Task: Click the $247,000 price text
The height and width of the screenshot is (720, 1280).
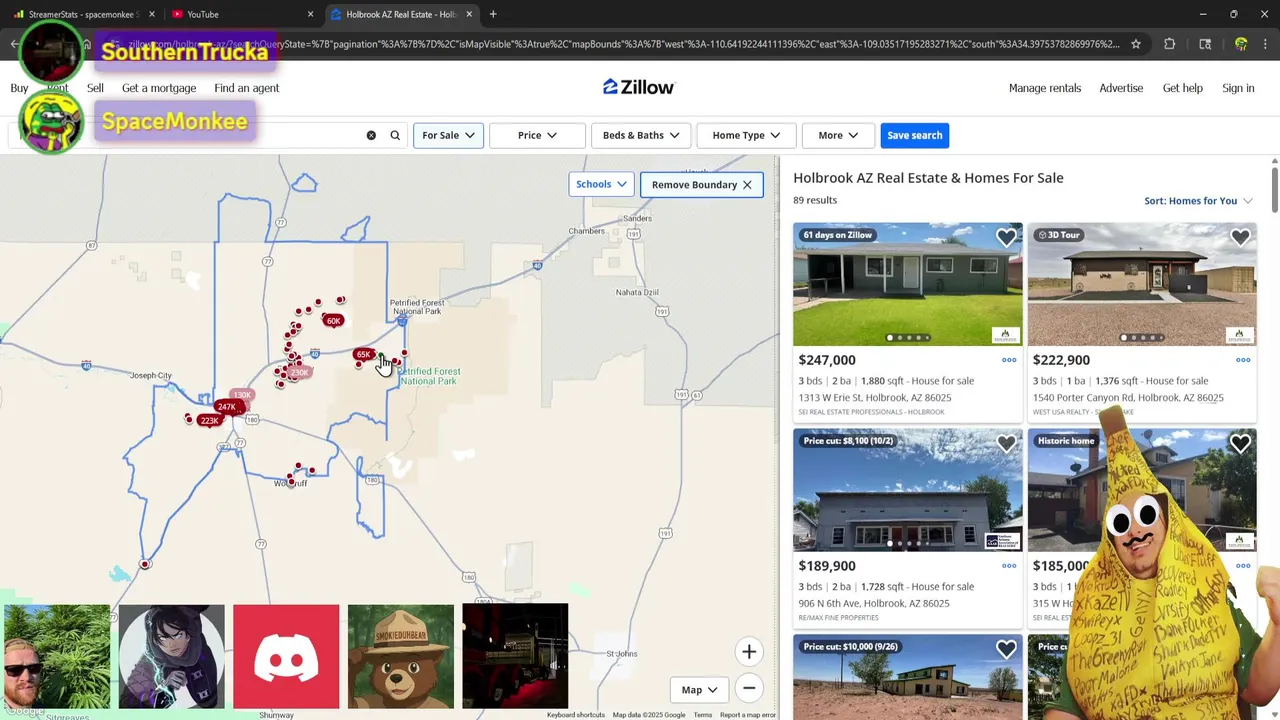Action: [827, 360]
